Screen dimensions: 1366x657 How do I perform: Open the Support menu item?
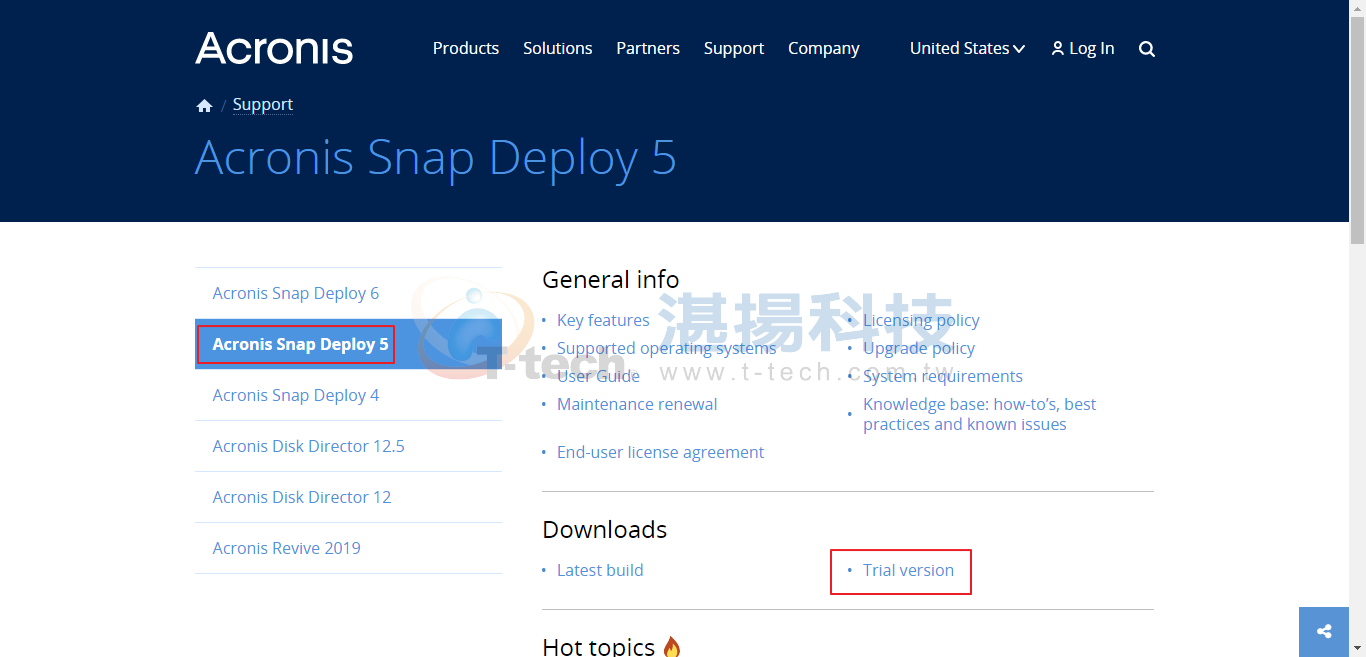pos(734,48)
